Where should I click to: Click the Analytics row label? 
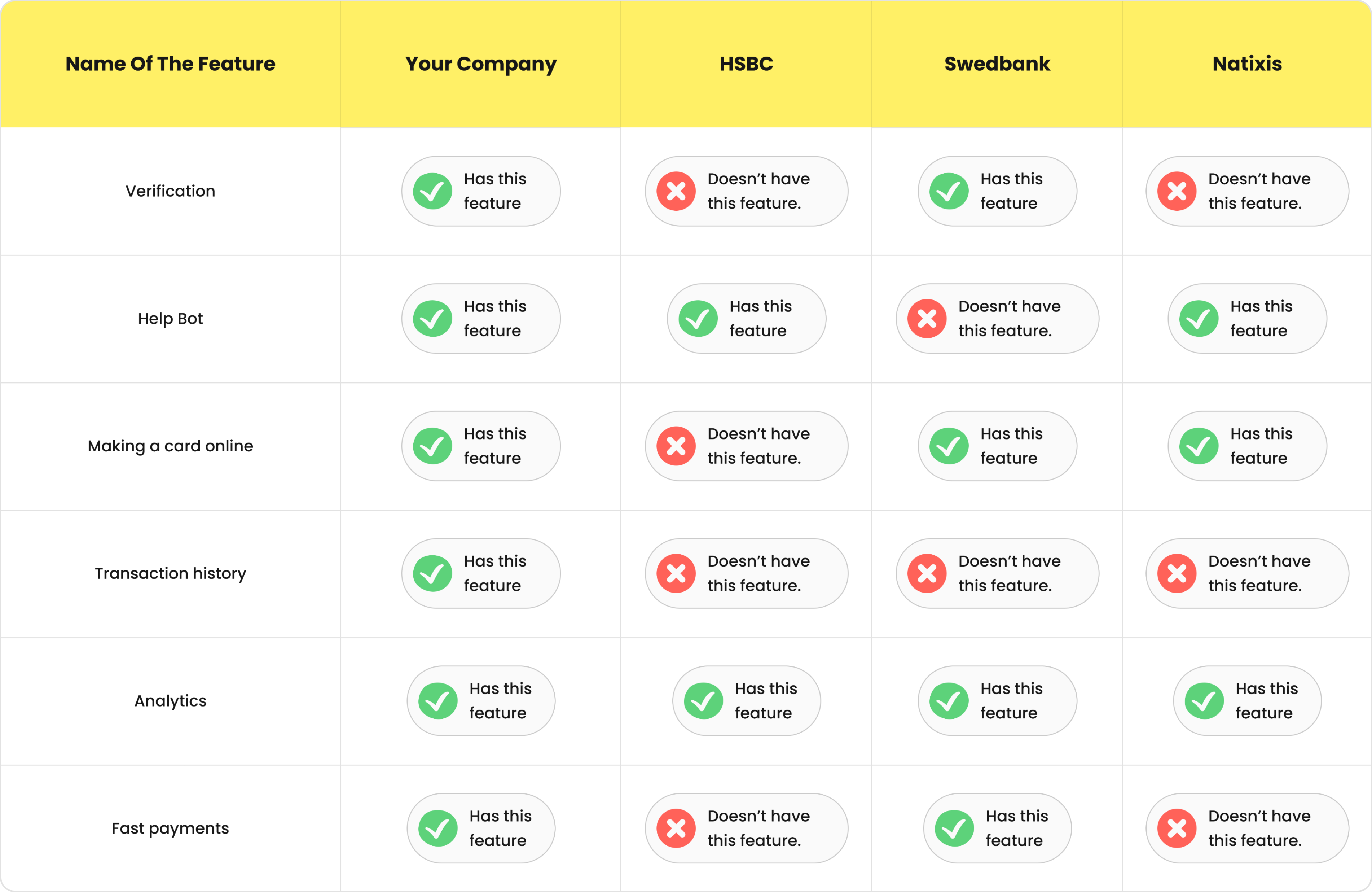pos(171,701)
